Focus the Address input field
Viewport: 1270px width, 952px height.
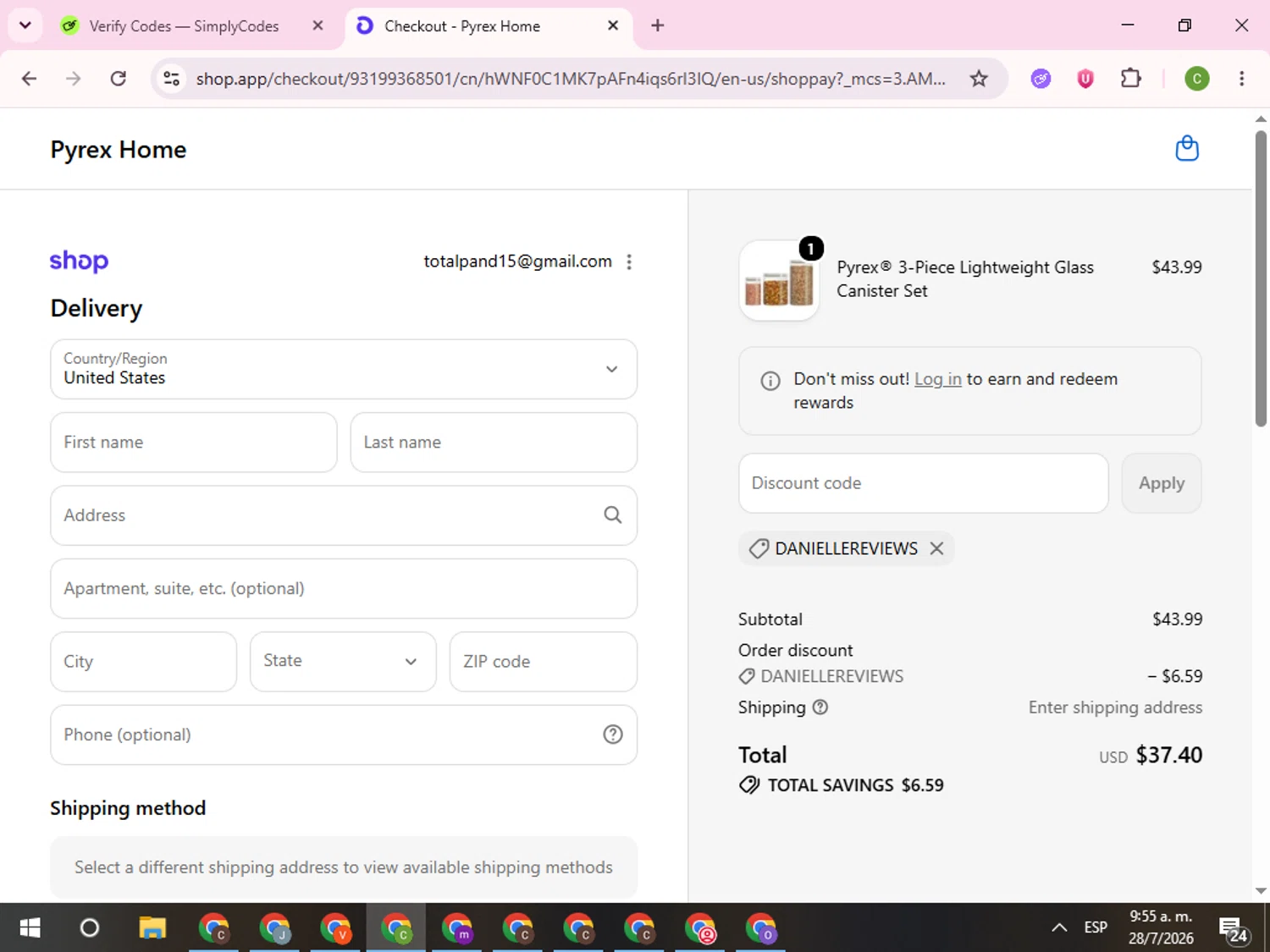pos(344,515)
